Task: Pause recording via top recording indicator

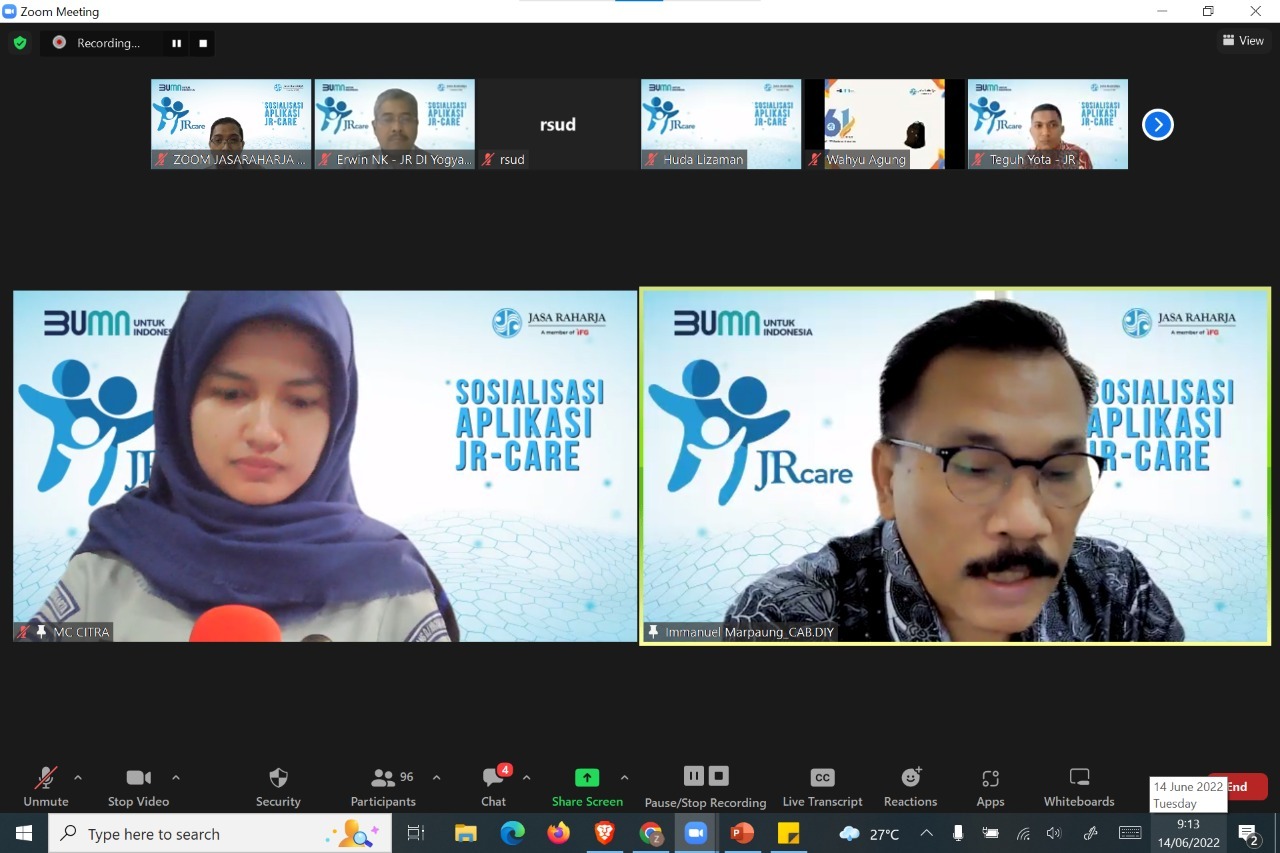Action: [x=176, y=43]
